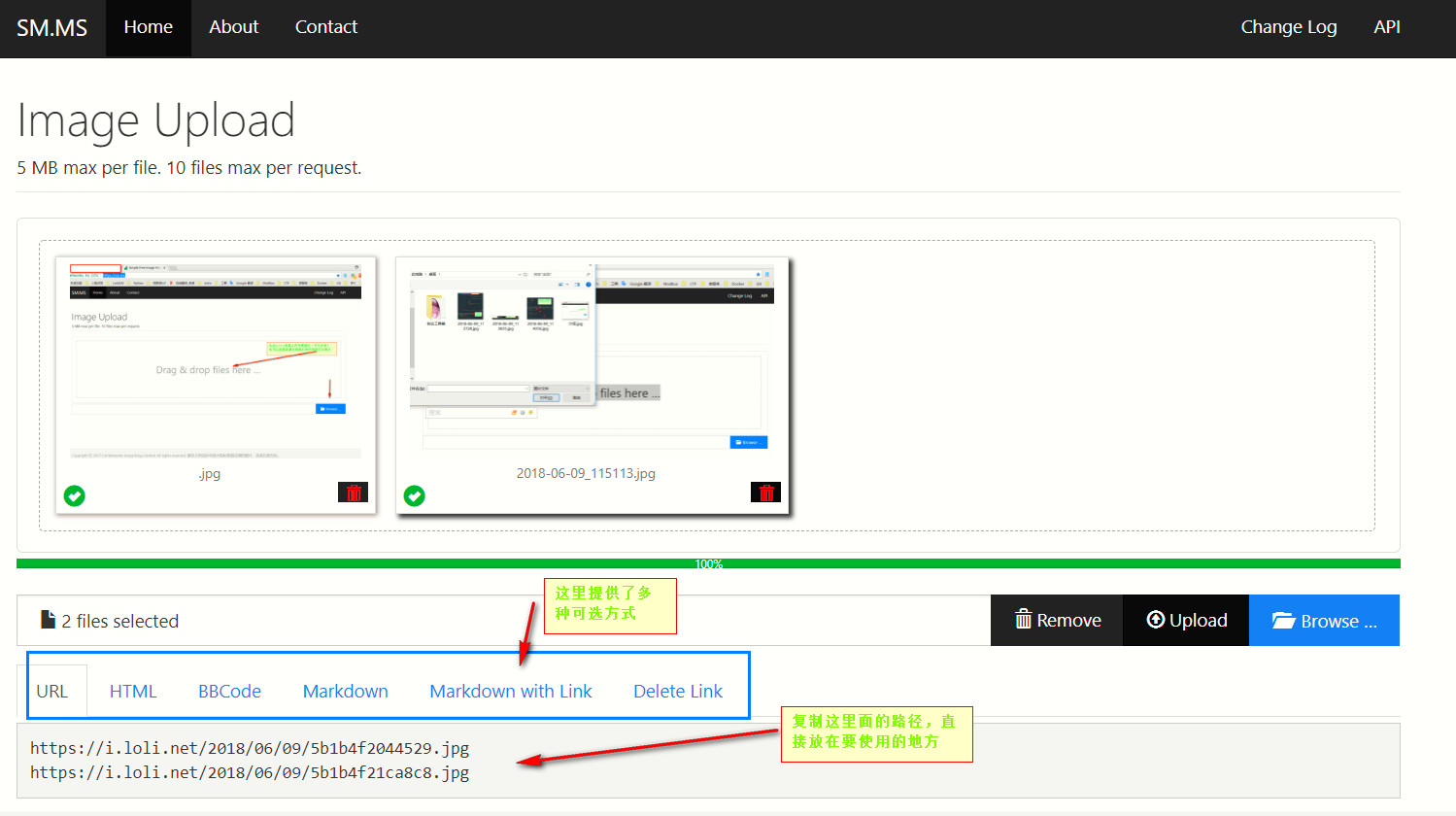
Task: Switch to the HTML tab
Action: coord(133,691)
